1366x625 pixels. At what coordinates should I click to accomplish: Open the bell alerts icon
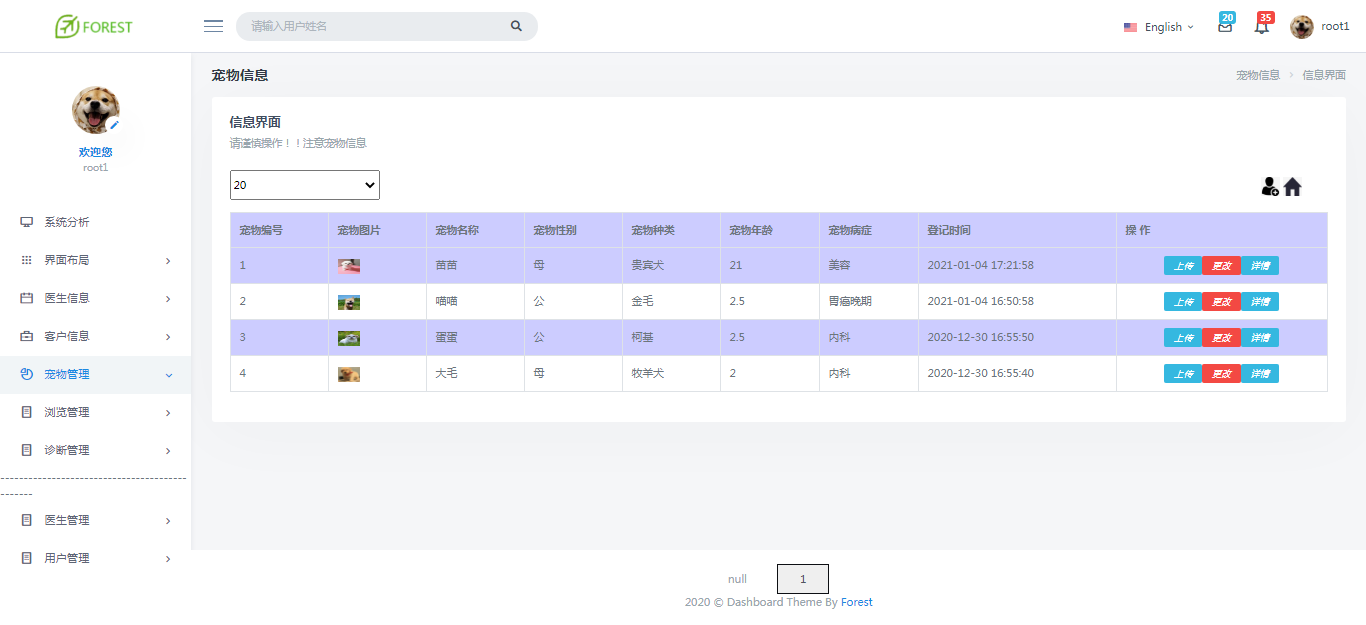pos(1262,27)
